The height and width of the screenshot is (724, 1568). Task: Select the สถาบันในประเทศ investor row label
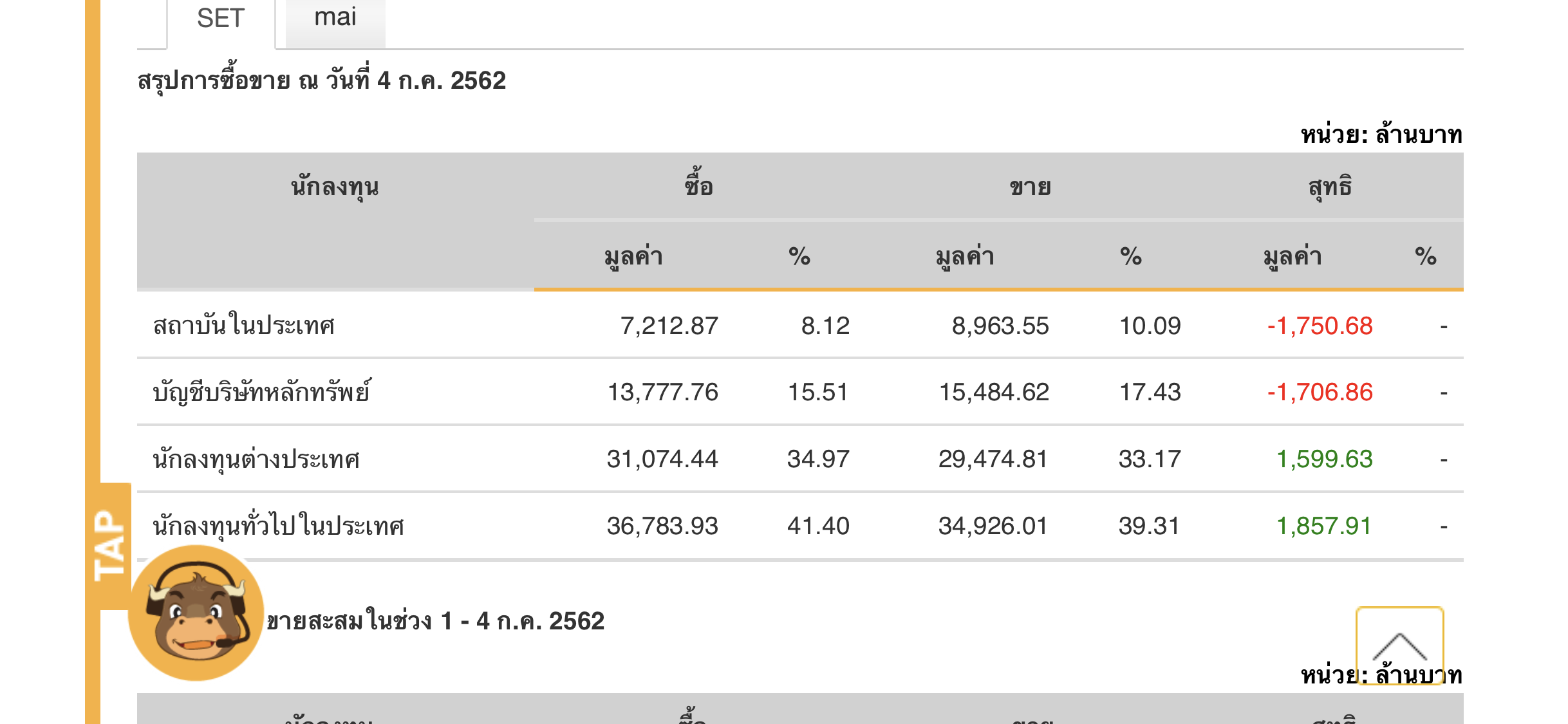243,326
